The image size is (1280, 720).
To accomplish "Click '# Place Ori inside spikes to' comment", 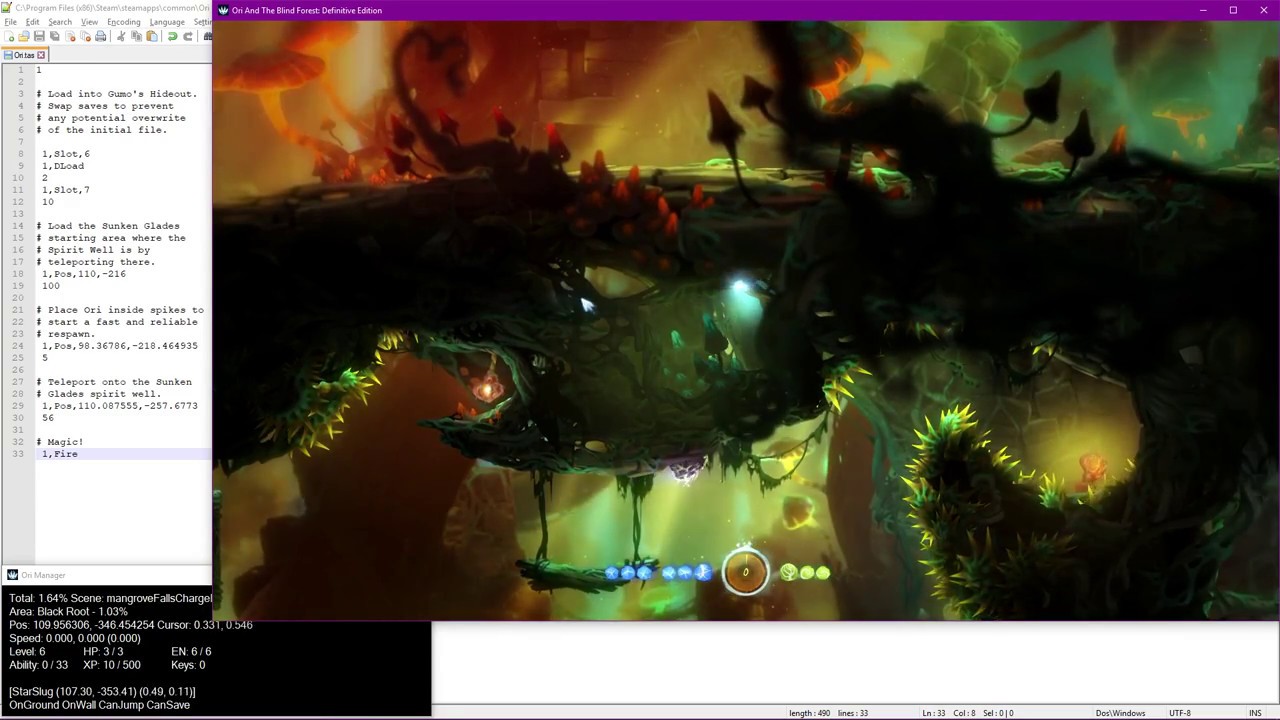I will 120,310.
